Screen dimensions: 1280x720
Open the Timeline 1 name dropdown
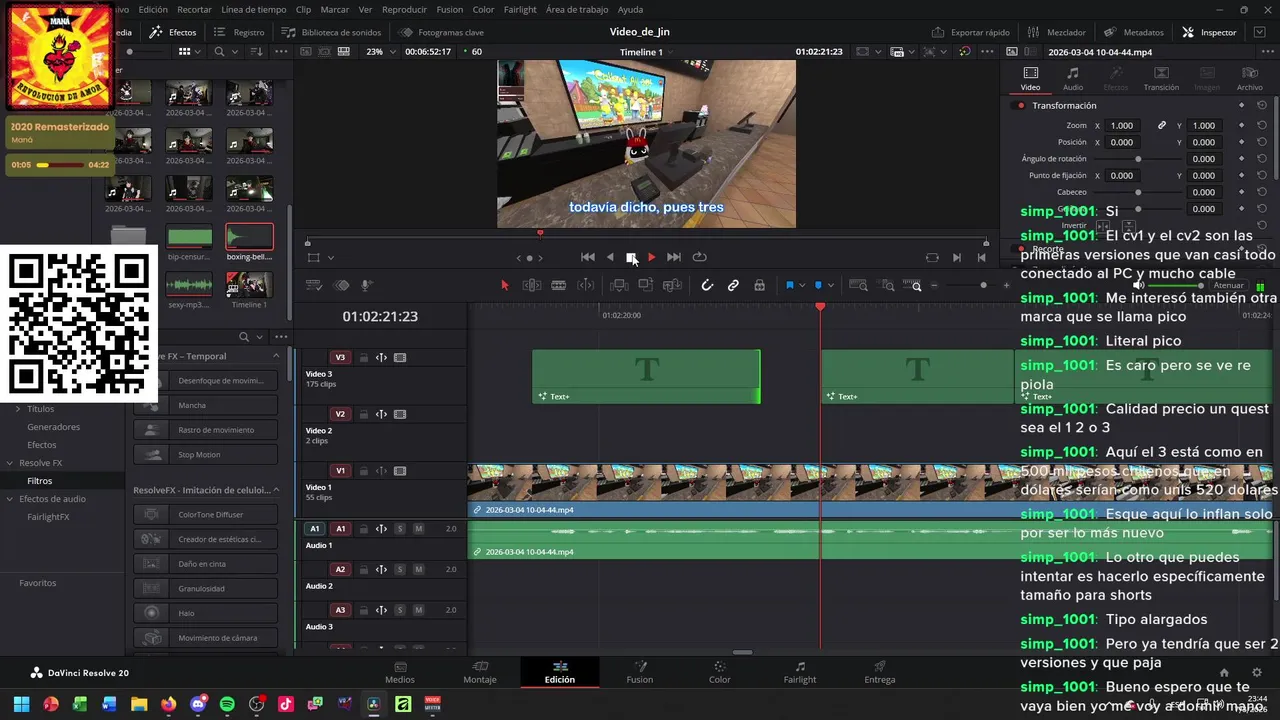point(646,52)
